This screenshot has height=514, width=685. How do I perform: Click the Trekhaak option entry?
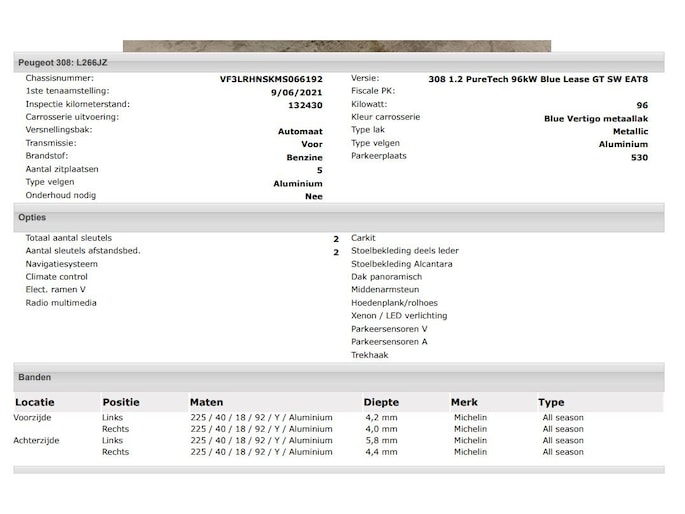(369, 355)
